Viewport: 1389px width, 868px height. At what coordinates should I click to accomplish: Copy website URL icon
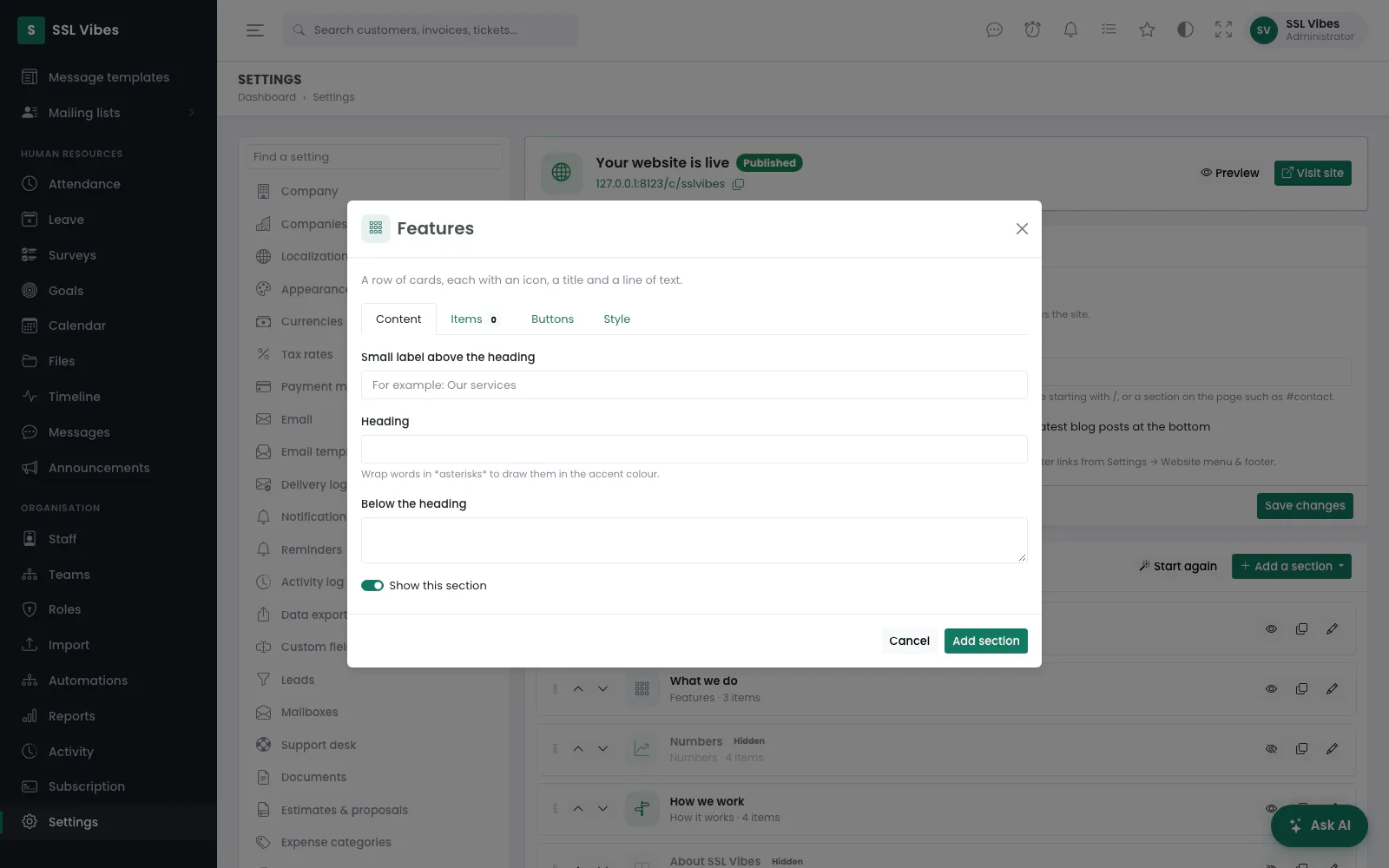click(x=738, y=184)
